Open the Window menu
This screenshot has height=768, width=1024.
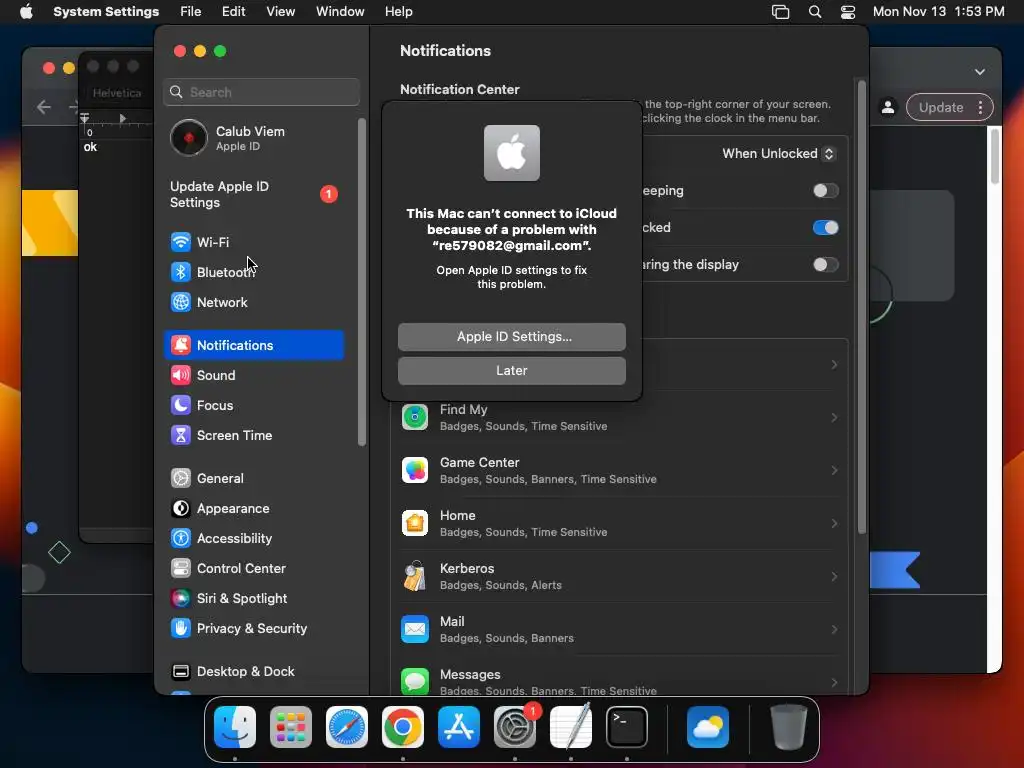340,12
